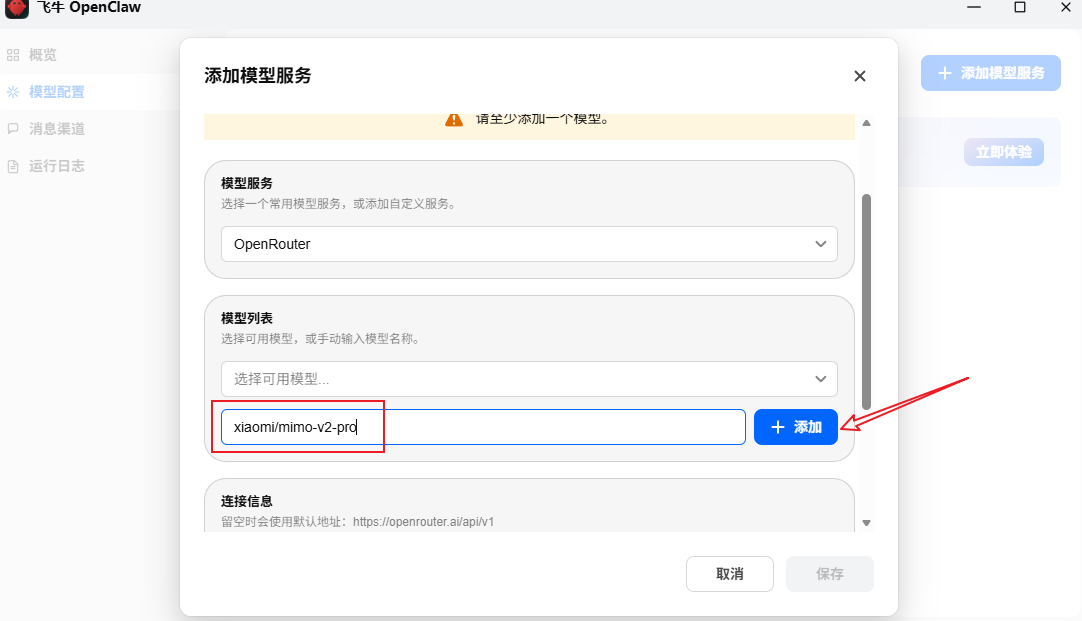Close the 添加模型服务 dialog with X
1082x621 pixels.
pyautogui.click(x=859, y=76)
